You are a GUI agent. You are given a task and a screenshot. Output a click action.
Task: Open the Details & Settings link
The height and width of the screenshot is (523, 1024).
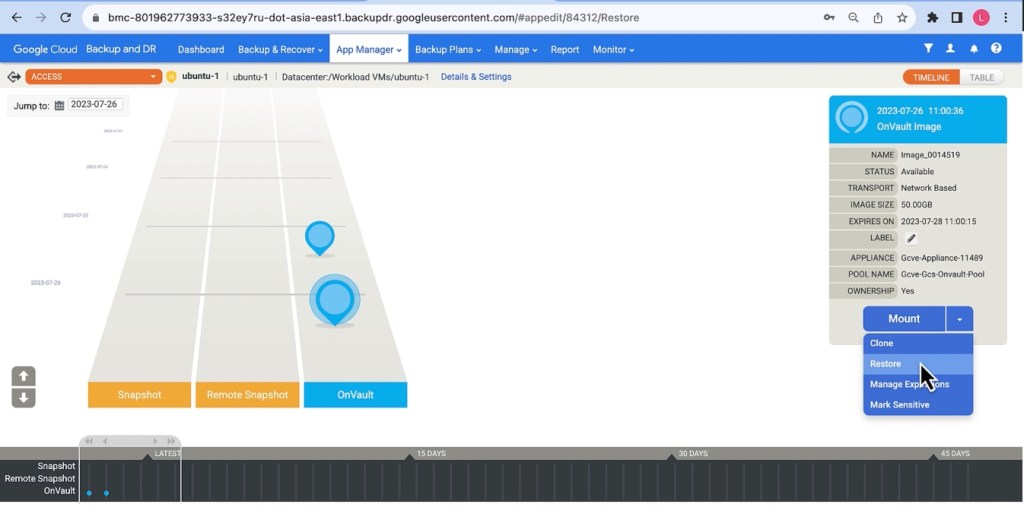tap(476, 77)
